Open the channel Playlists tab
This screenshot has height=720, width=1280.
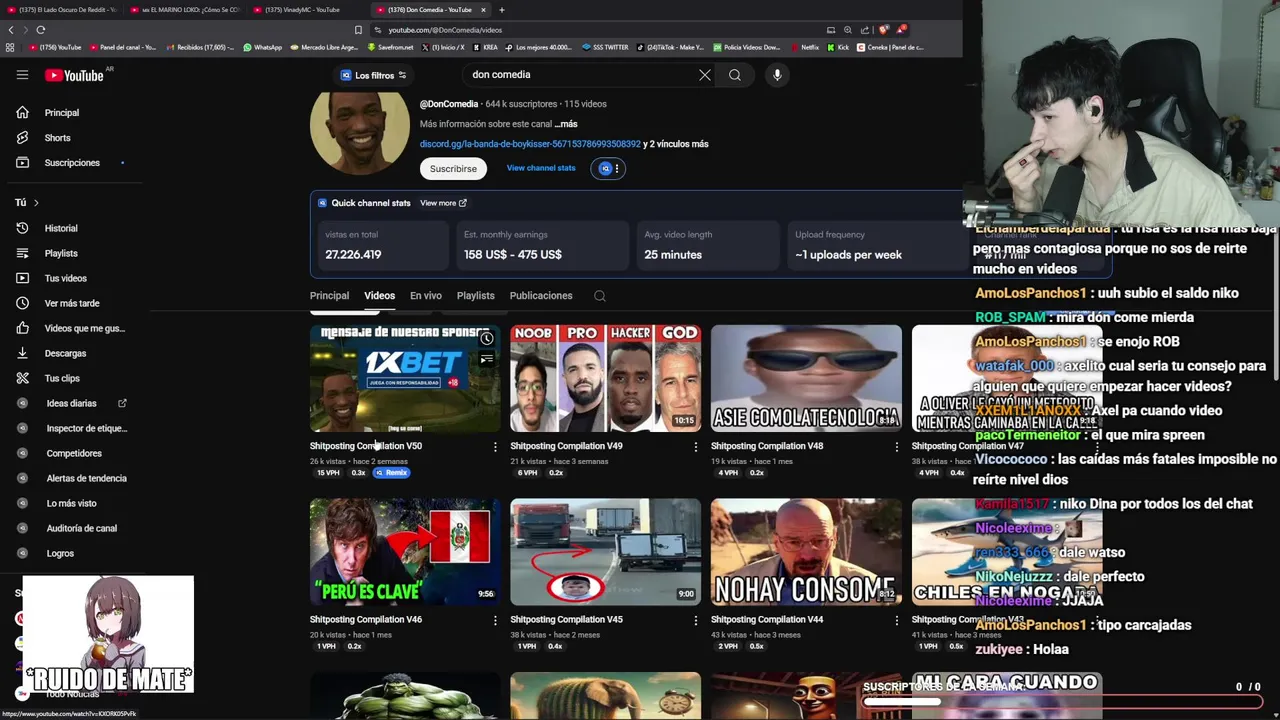click(476, 296)
